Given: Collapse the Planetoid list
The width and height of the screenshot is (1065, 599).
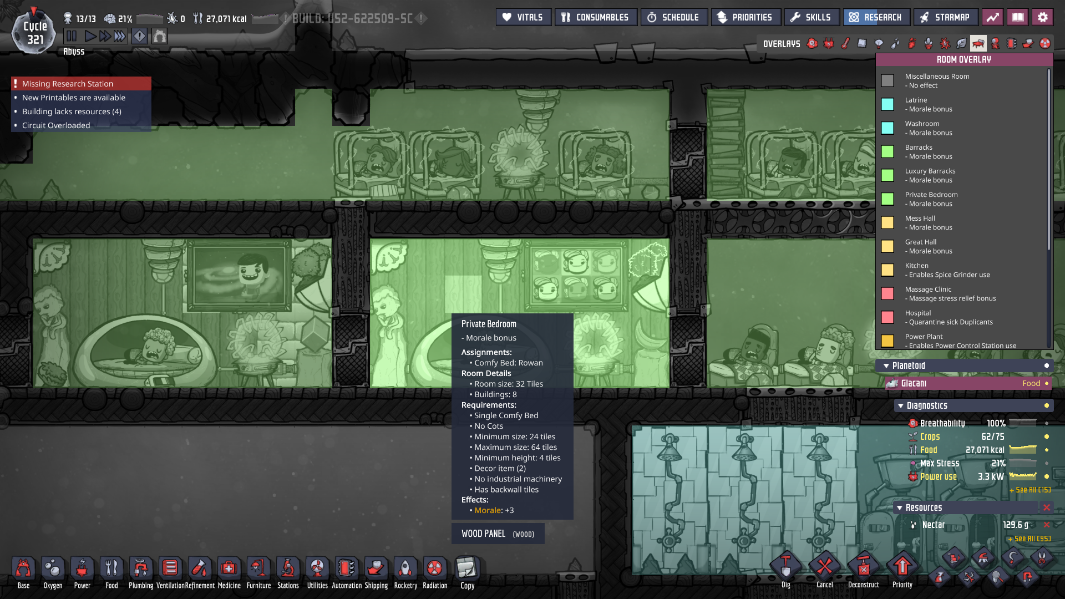Looking at the screenshot, I should tap(887, 366).
